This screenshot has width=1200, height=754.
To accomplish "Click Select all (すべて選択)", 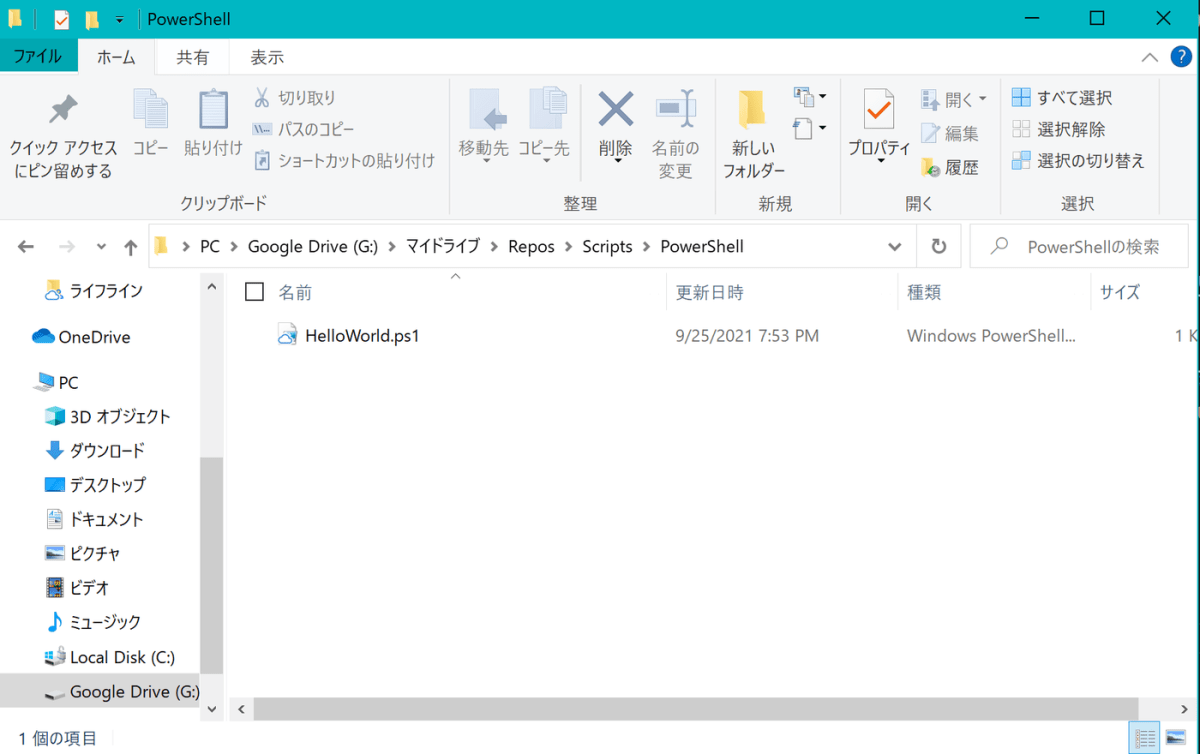I will (1062, 98).
